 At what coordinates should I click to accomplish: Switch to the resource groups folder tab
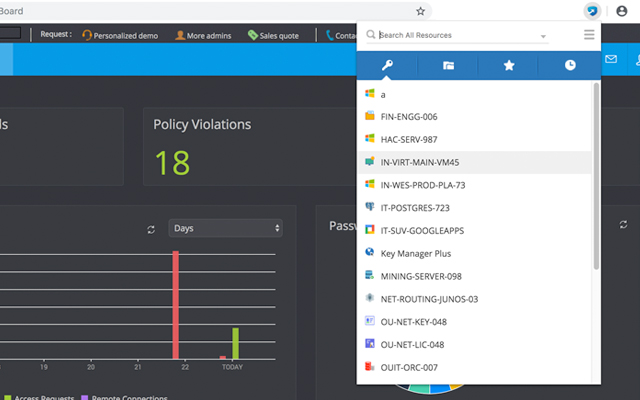click(448, 65)
